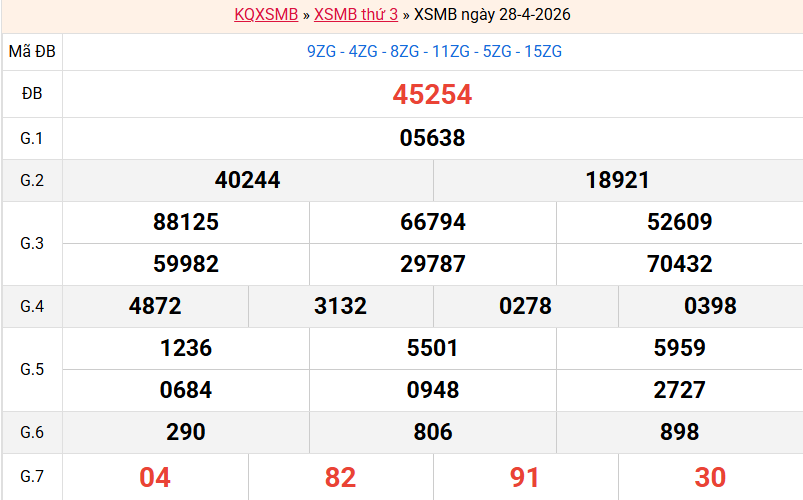Click G.4 number 4872
This screenshot has height=500, width=803.
(155, 306)
